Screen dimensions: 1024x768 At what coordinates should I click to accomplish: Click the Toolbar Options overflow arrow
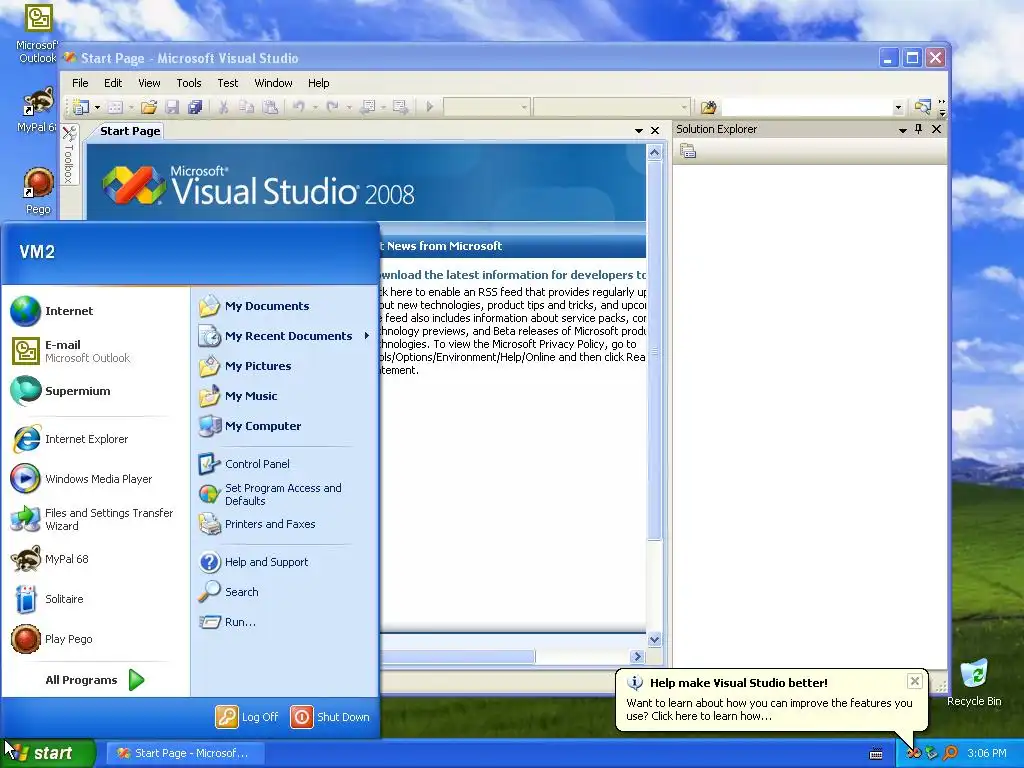pyautogui.click(x=942, y=107)
